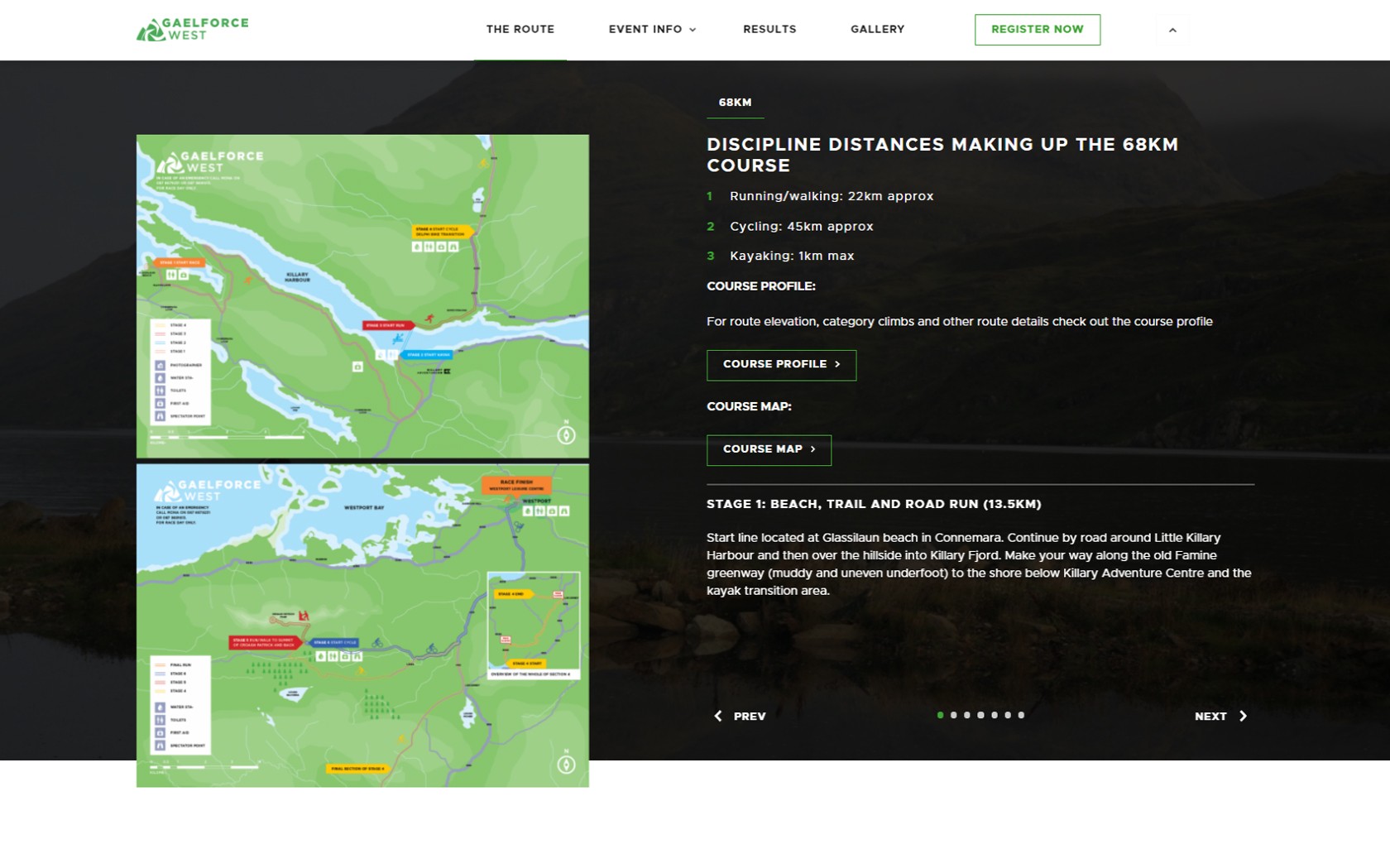Open the upper Killary Harbour map image
1390x868 pixels.
[x=362, y=295]
